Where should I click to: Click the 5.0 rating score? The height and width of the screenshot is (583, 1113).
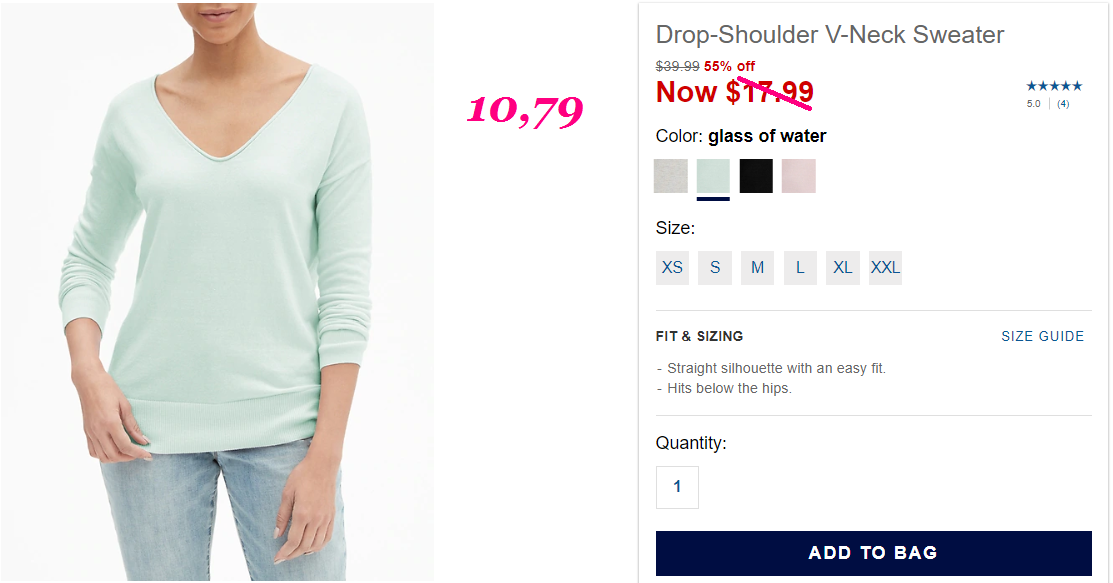(x=1034, y=104)
